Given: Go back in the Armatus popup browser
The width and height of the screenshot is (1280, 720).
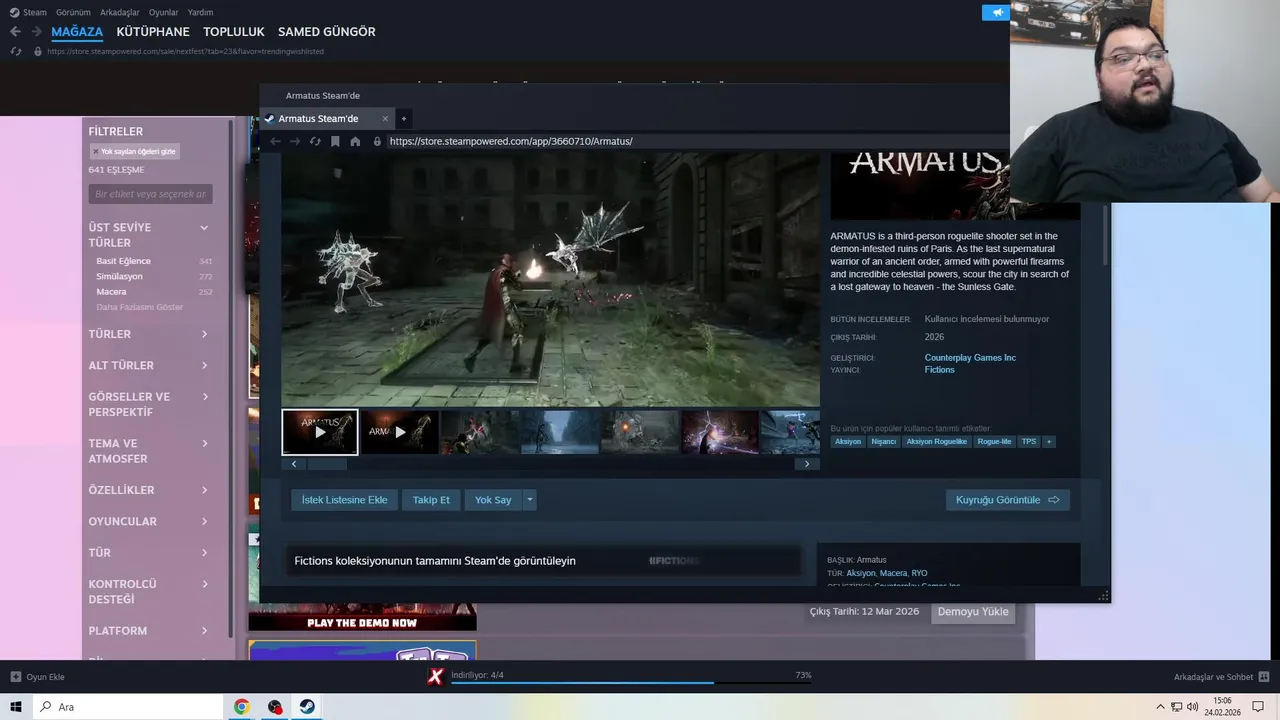Looking at the screenshot, I should (275, 141).
